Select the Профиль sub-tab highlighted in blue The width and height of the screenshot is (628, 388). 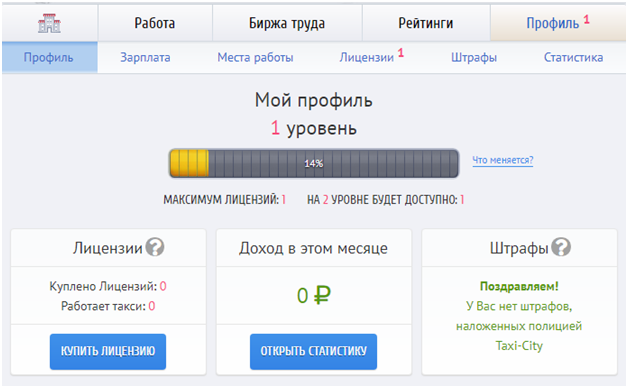point(49,57)
